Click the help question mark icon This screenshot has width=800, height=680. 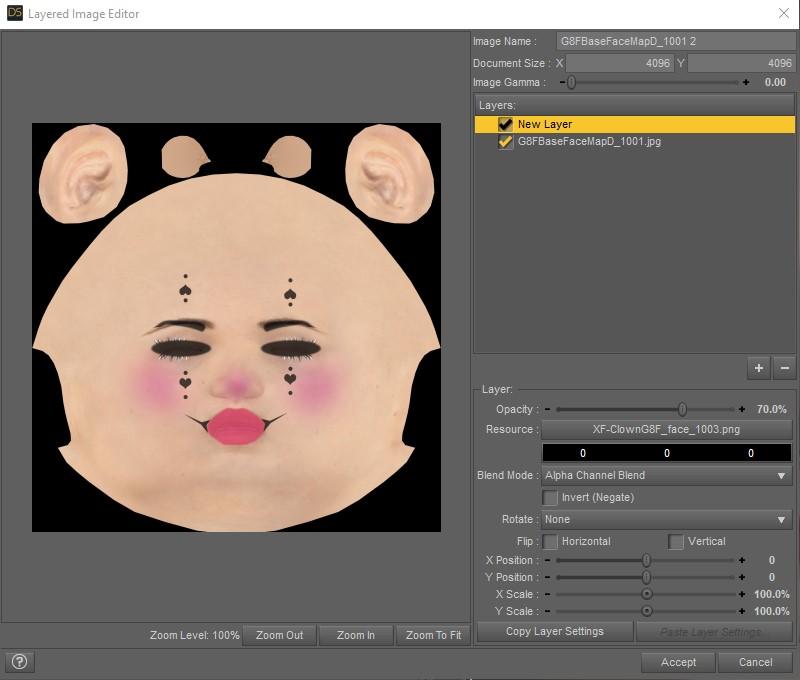tap(19, 661)
